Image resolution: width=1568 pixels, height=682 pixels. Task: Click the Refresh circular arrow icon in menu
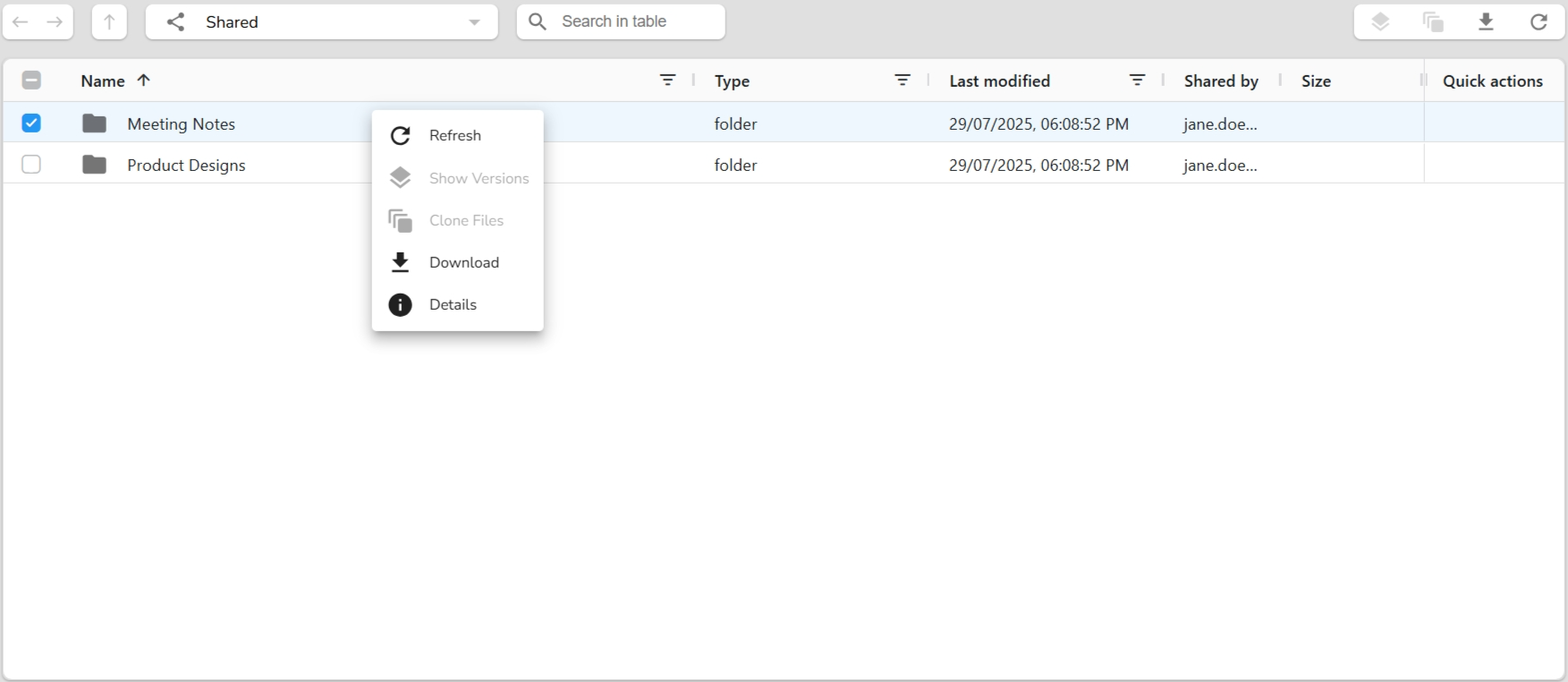[x=400, y=135]
